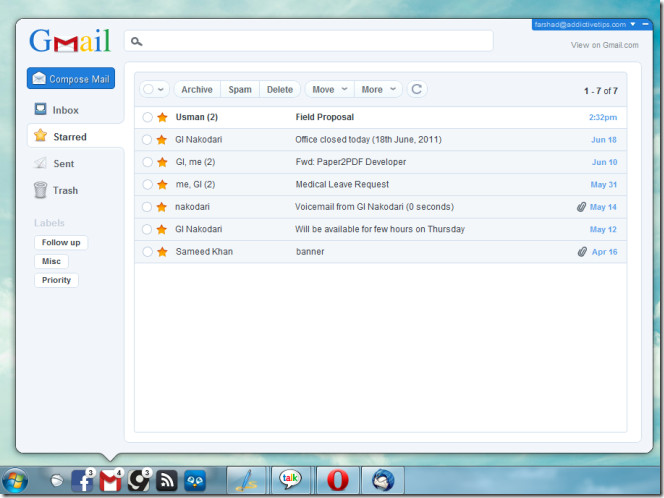Viewport: 664px width, 498px height.
Task: Open the Google Talk taskbar button
Action: [291, 480]
